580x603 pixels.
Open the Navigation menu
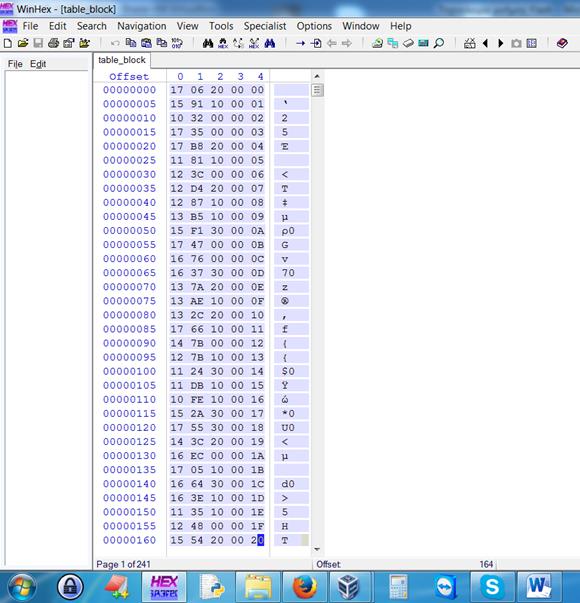[x=142, y=26]
